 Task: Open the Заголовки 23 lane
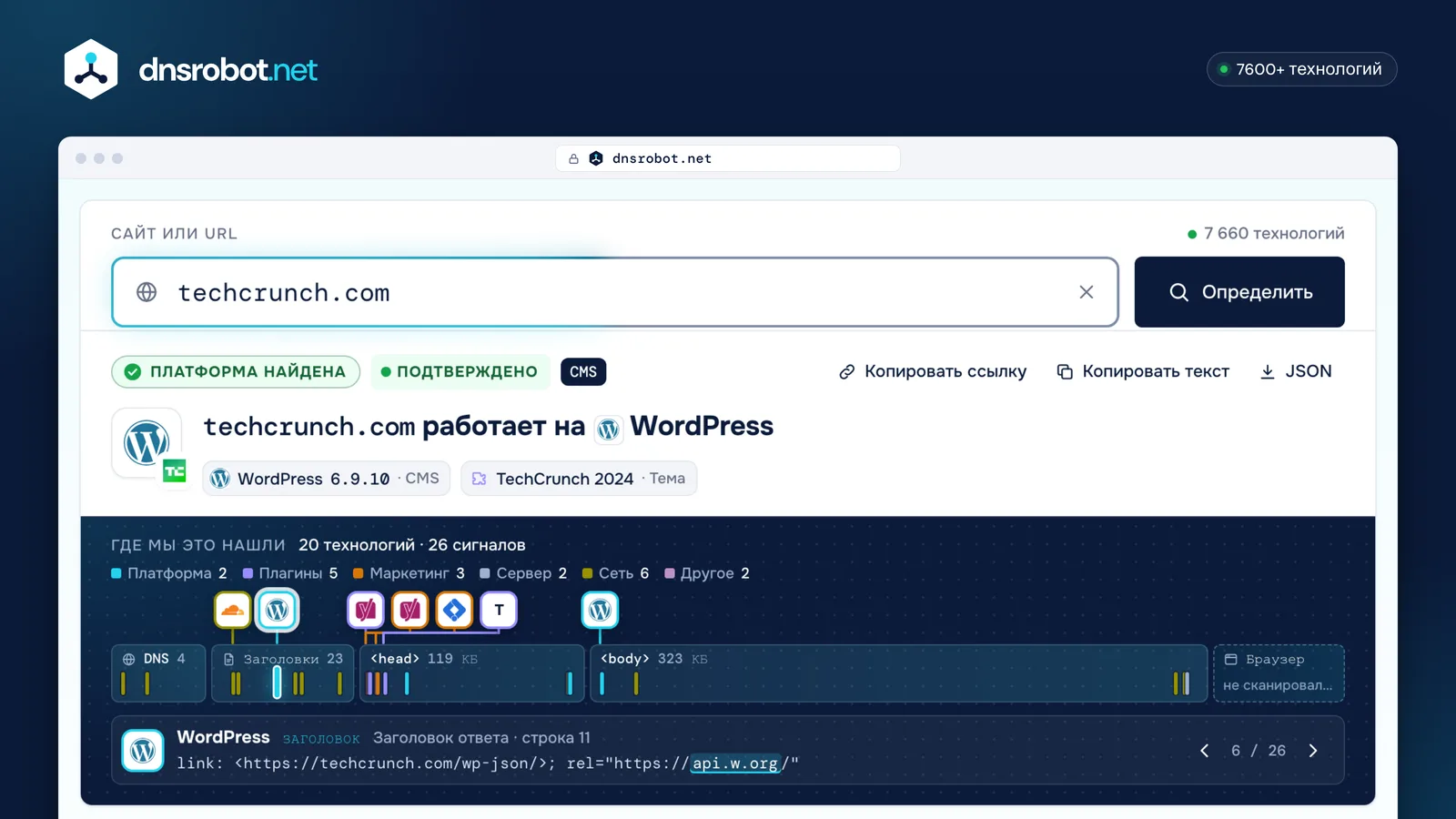[283, 673]
